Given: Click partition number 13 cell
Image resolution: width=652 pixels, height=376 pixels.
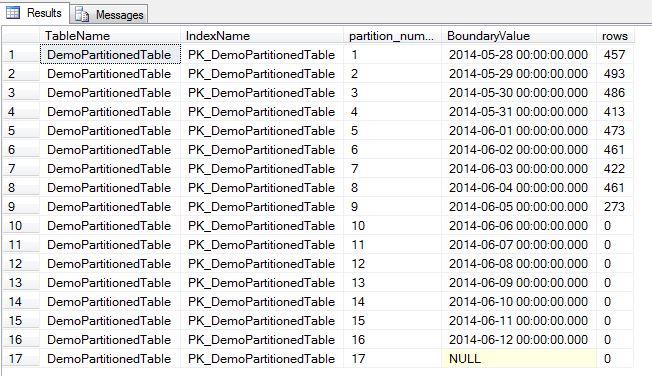Looking at the screenshot, I should coord(393,282).
